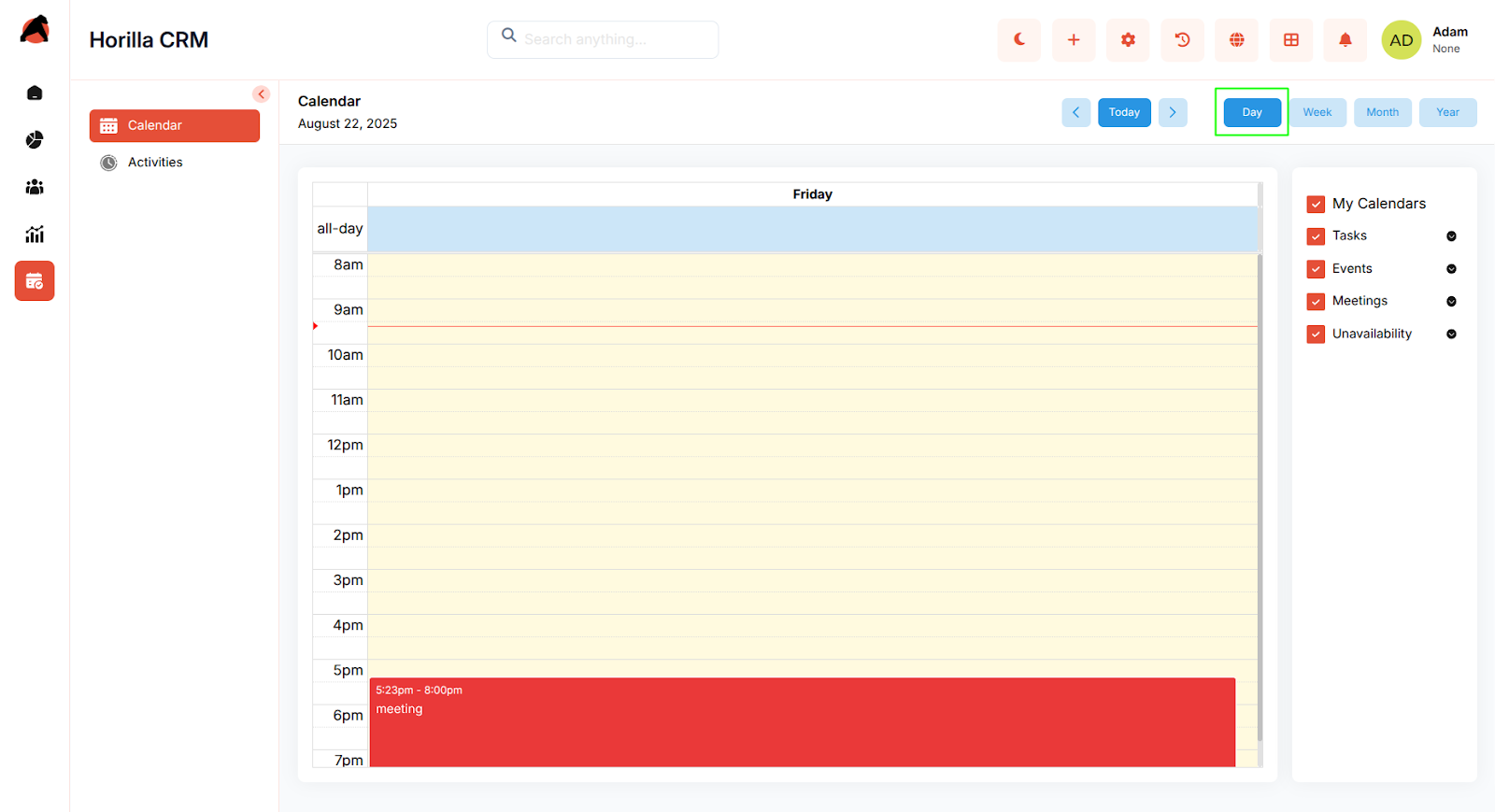
Task: Open the people/contacts sidebar icon
Action: point(35,187)
